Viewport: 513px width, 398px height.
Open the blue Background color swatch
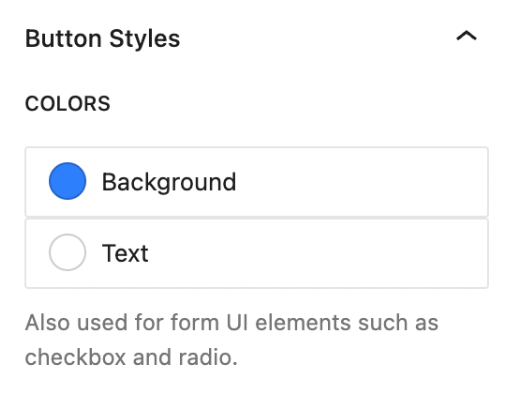point(68,181)
